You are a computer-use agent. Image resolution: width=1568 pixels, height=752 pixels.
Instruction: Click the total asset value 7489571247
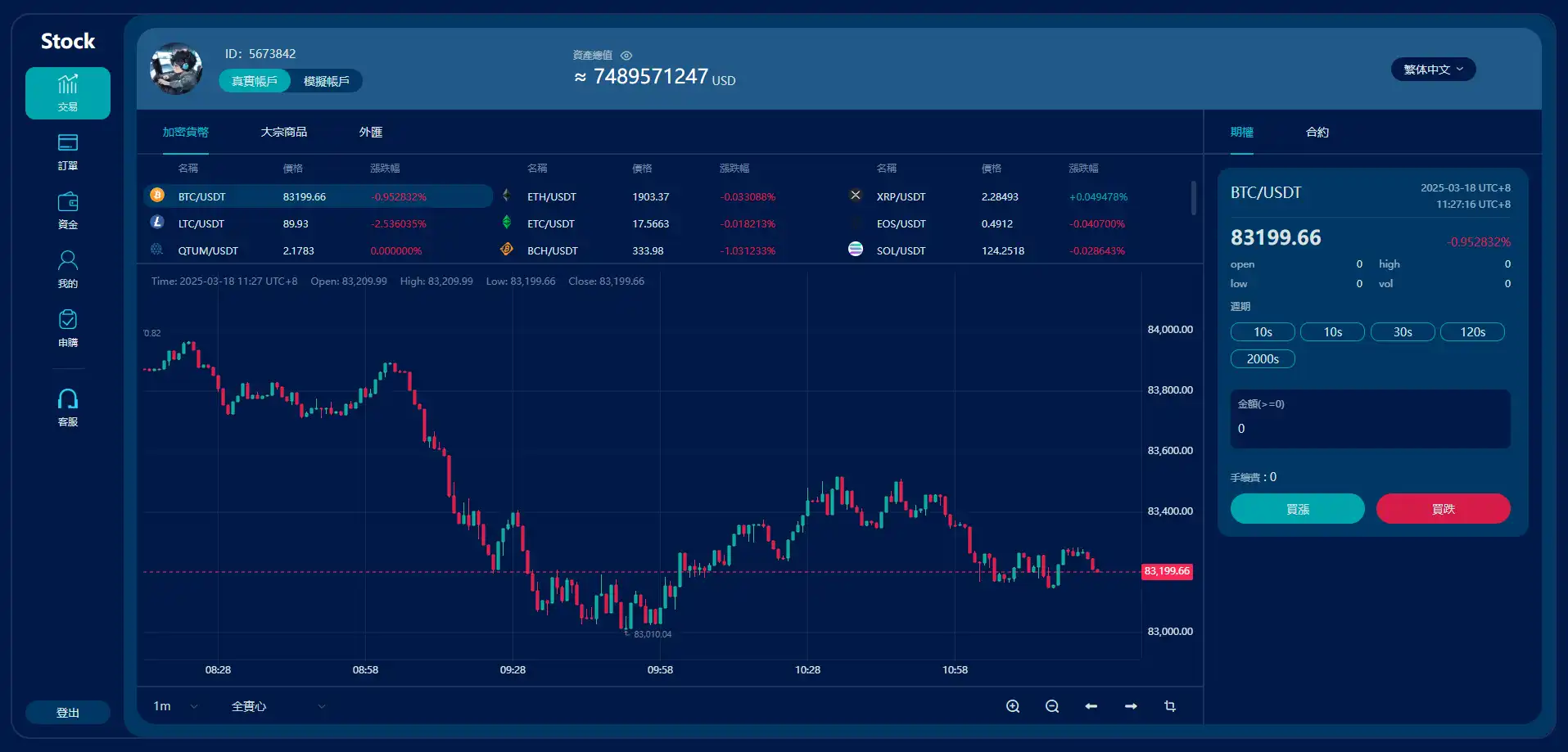coord(650,76)
